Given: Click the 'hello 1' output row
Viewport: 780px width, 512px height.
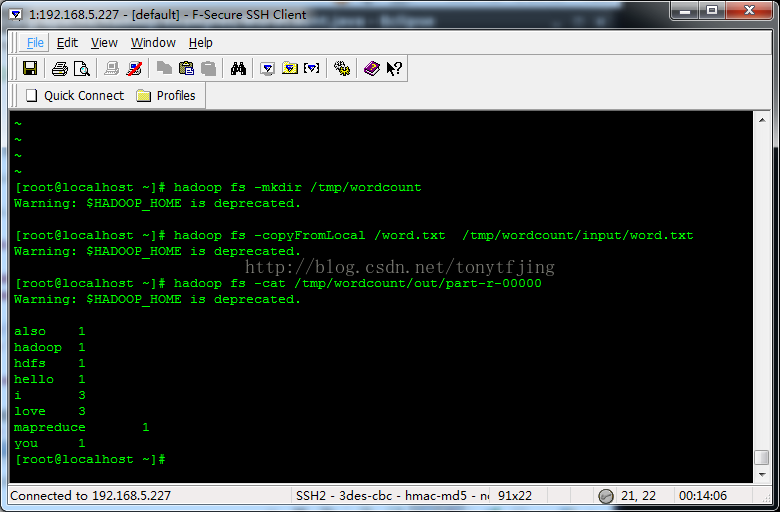Looking at the screenshot, I should [x=50, y=379].
